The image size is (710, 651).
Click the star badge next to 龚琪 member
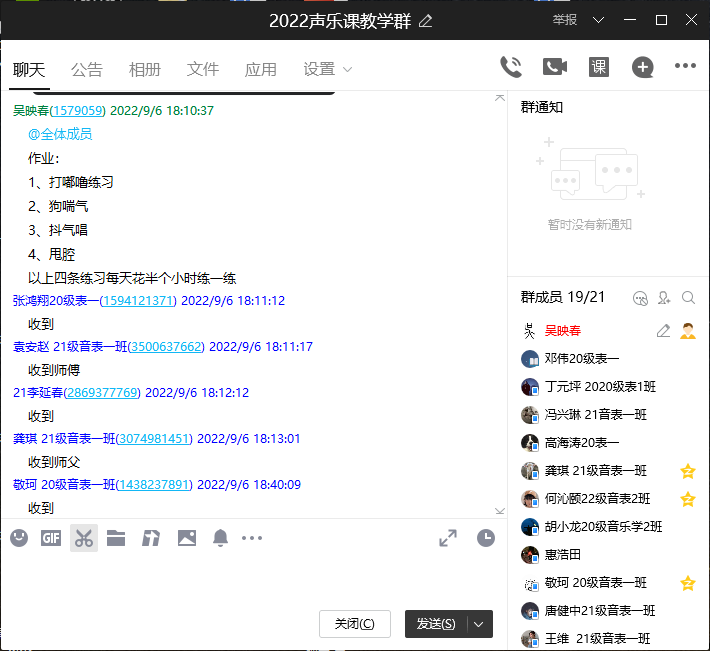click(x=688, y=471)
